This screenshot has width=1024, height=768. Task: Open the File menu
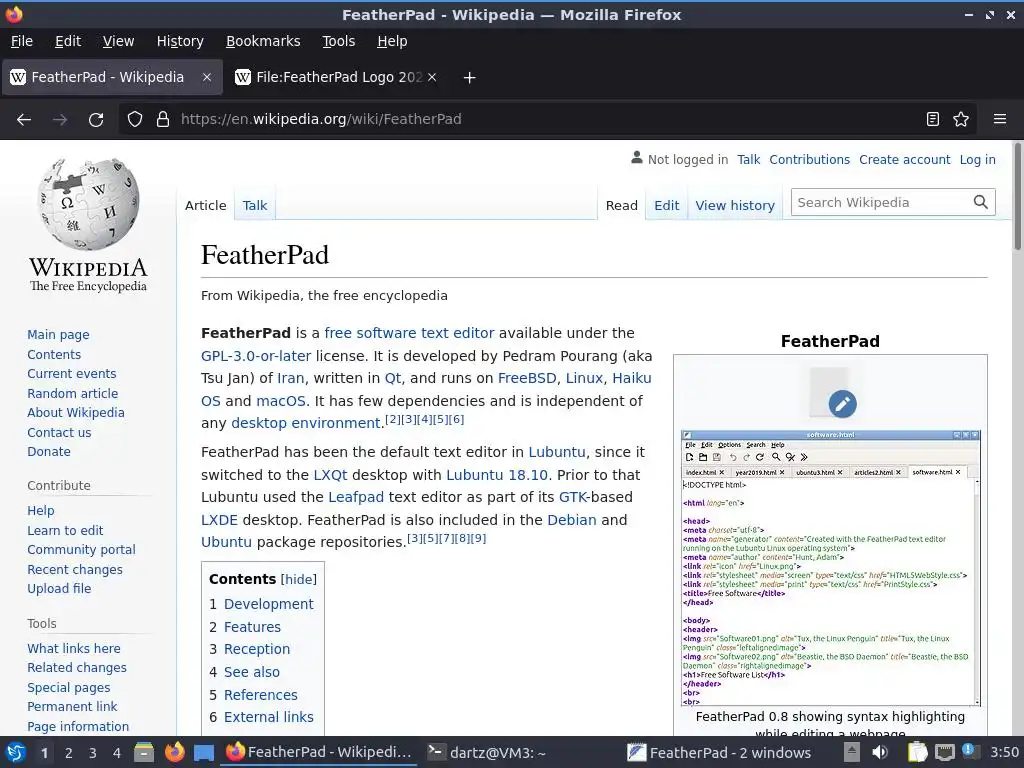pos(22,41)
